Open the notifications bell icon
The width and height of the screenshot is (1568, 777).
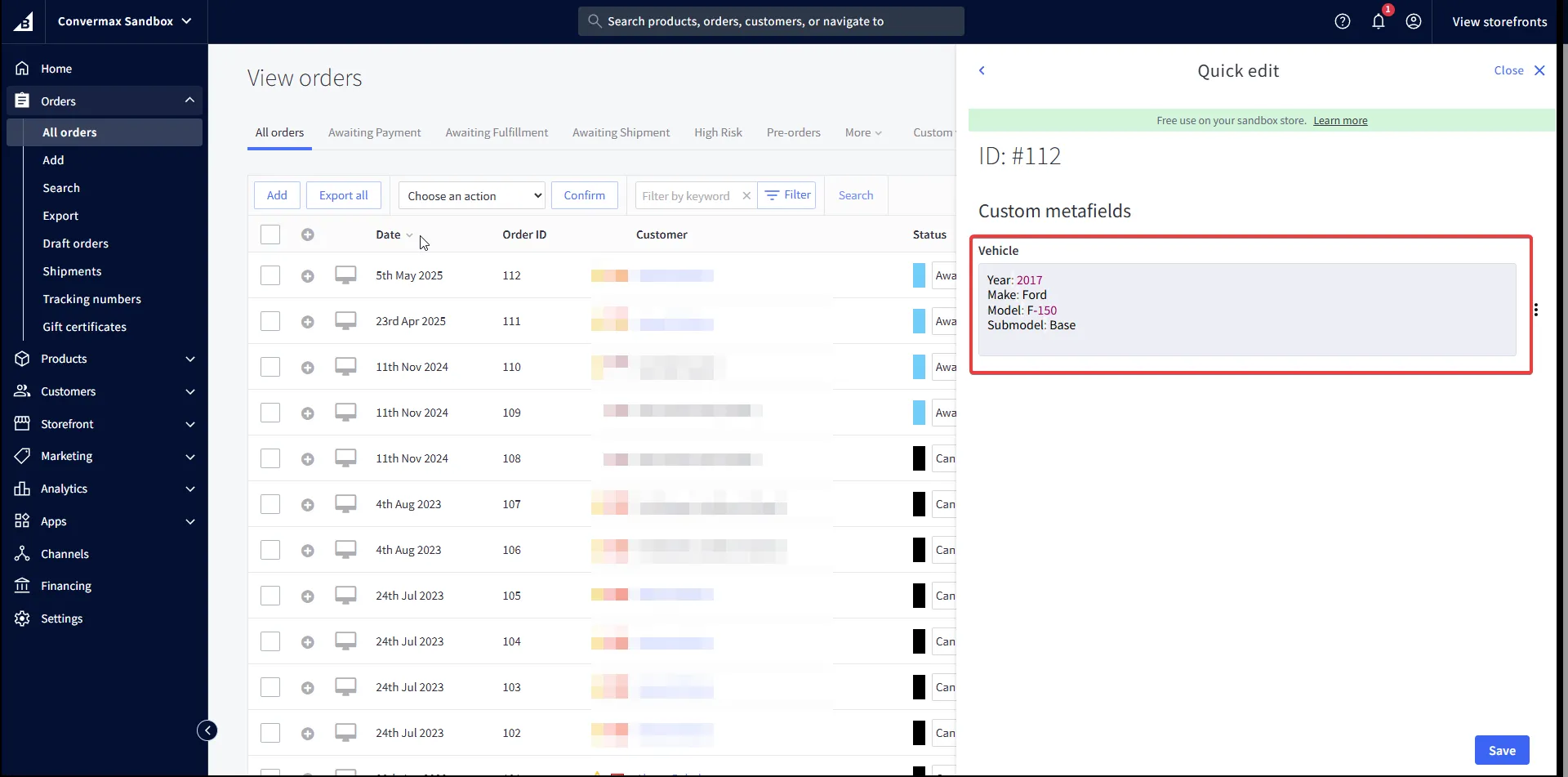(1379, 21)
